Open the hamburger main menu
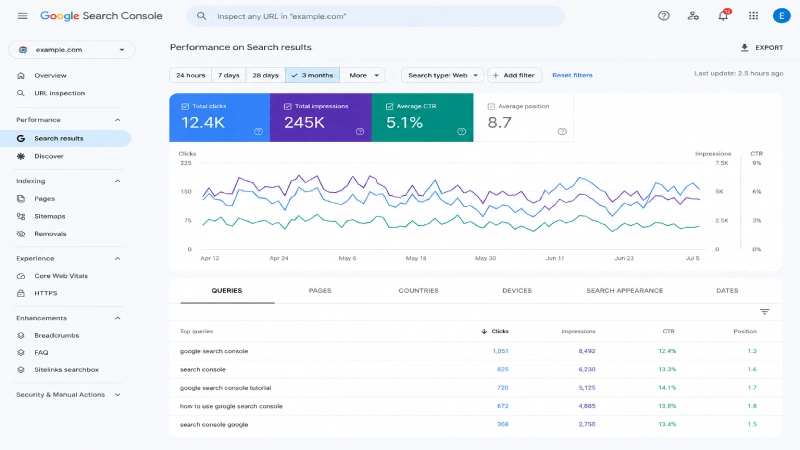This screenshot has height=450, width=800. coord(22,16)
